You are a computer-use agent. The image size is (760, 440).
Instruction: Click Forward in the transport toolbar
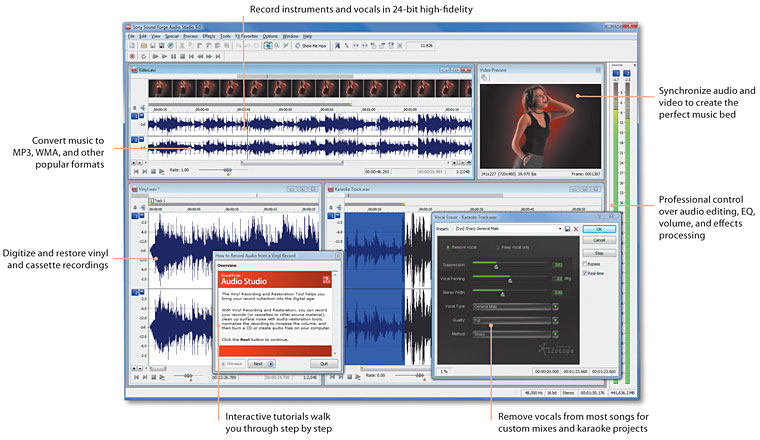point(209,57)
